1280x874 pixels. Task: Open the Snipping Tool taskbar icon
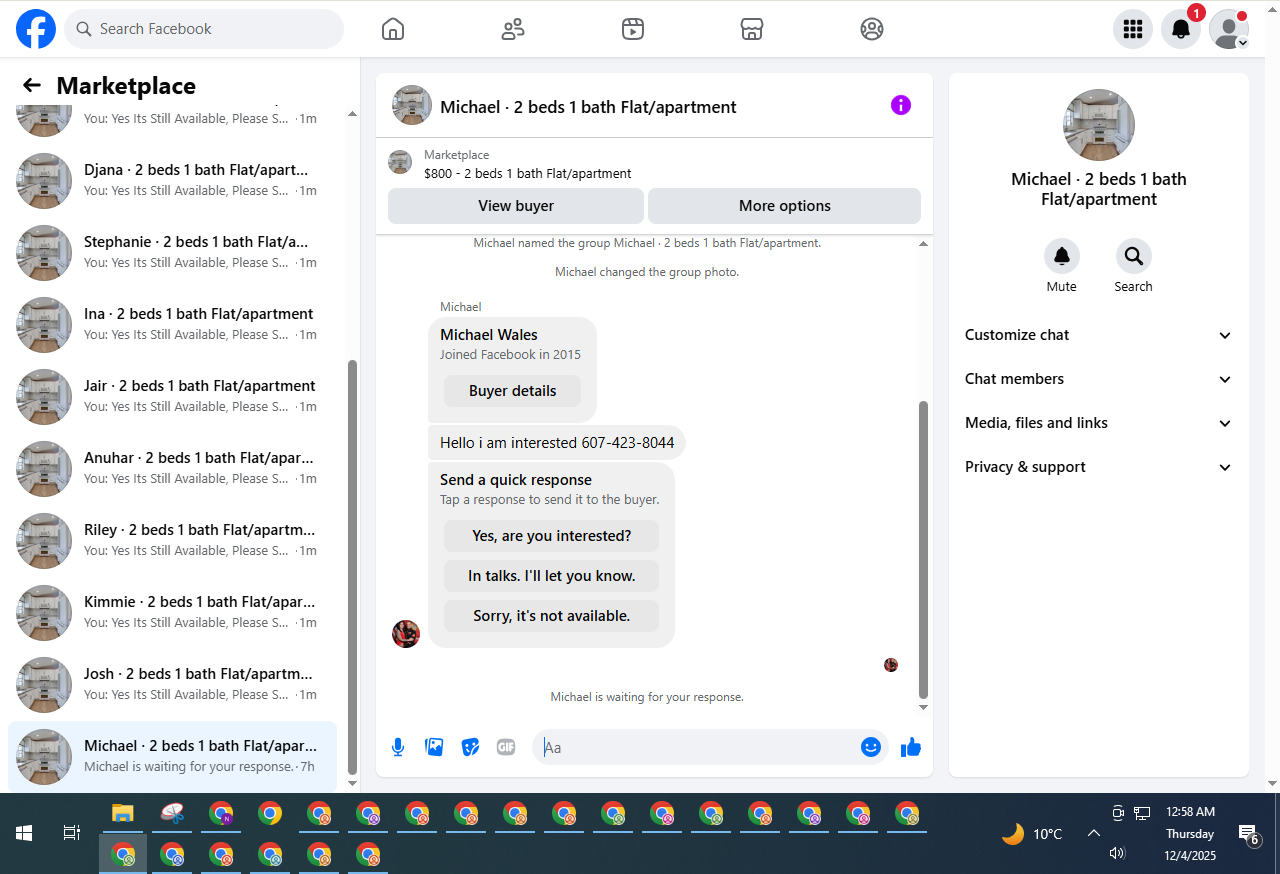point(172,813)
